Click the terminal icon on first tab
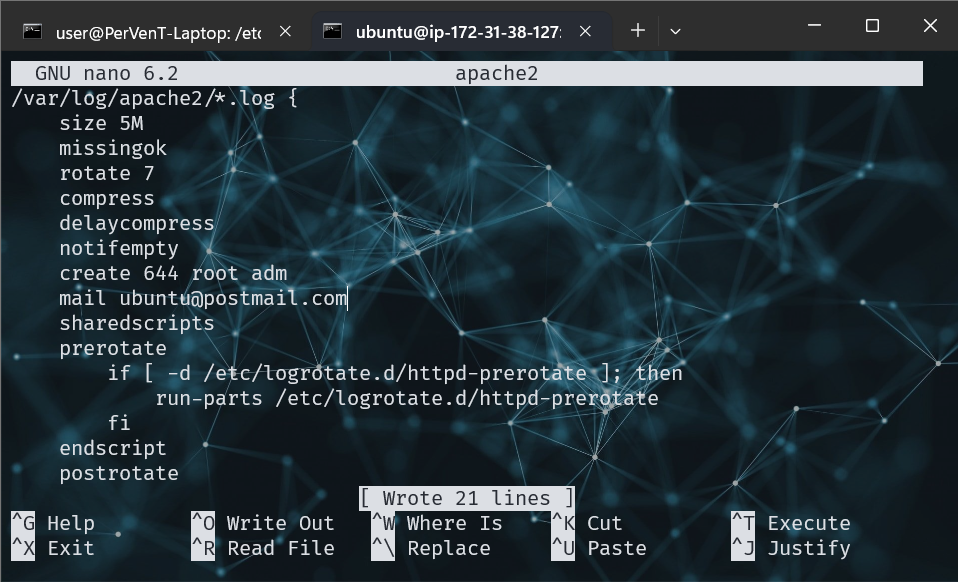Image resolution: width=958 pixels, height=582 pixels. [33, 32]
